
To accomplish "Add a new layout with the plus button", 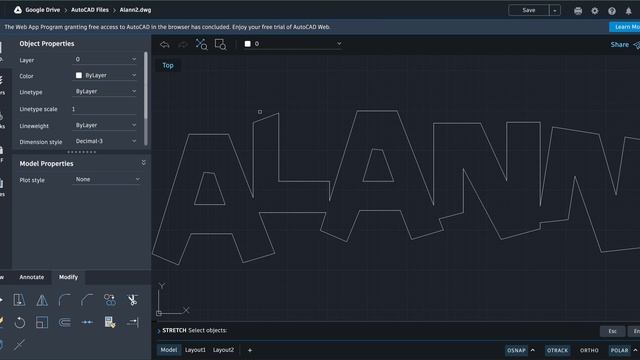I will pos(250,350).
